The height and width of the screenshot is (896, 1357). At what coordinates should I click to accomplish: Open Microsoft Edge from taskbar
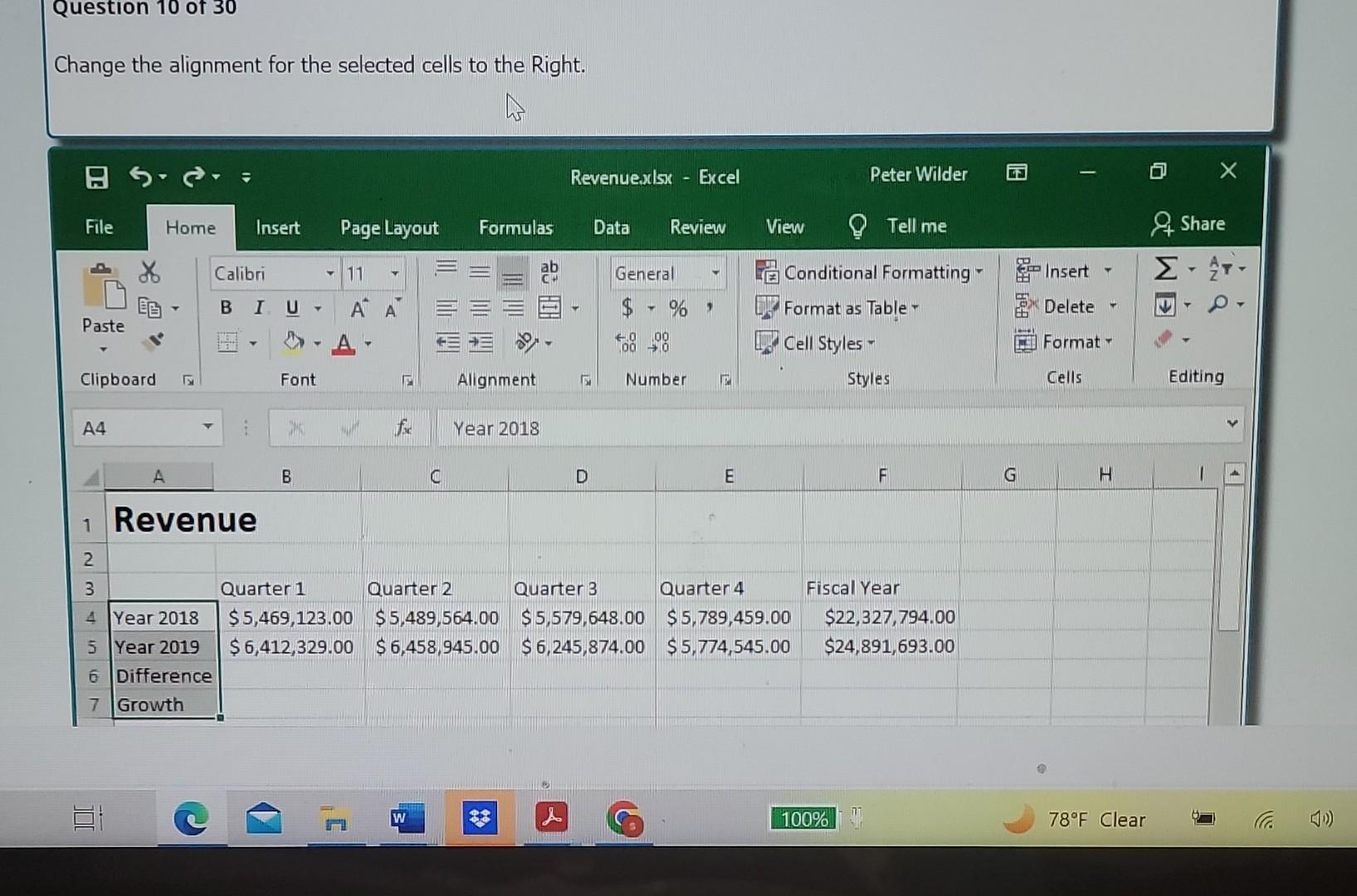click(x=191, y=819)
